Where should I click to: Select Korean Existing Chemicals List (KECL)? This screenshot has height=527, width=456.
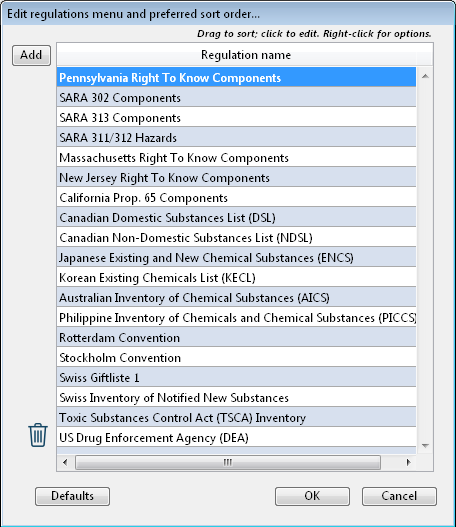[236, 278]
